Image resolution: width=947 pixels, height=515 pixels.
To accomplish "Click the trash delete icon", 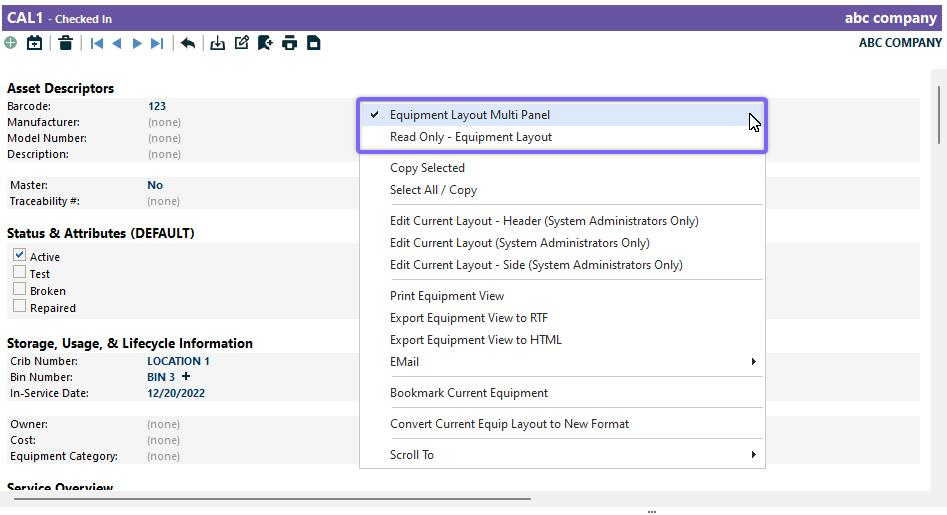I will click(65, 43).
